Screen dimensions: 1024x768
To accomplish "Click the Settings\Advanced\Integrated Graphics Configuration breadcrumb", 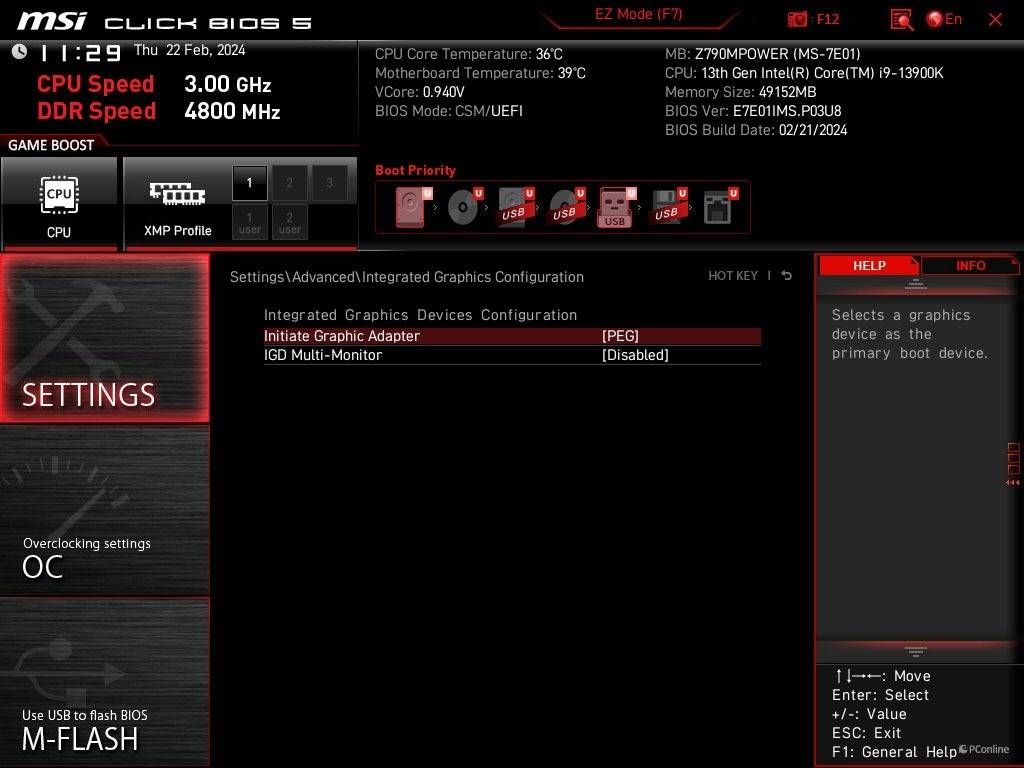I will [x=406, y=277].
